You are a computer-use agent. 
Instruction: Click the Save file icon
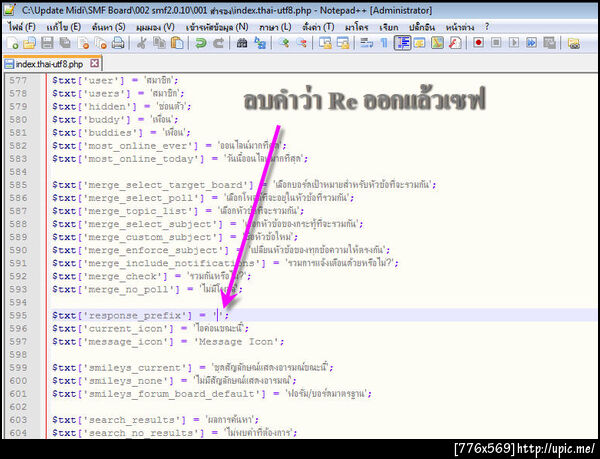(x=47, y=43)
